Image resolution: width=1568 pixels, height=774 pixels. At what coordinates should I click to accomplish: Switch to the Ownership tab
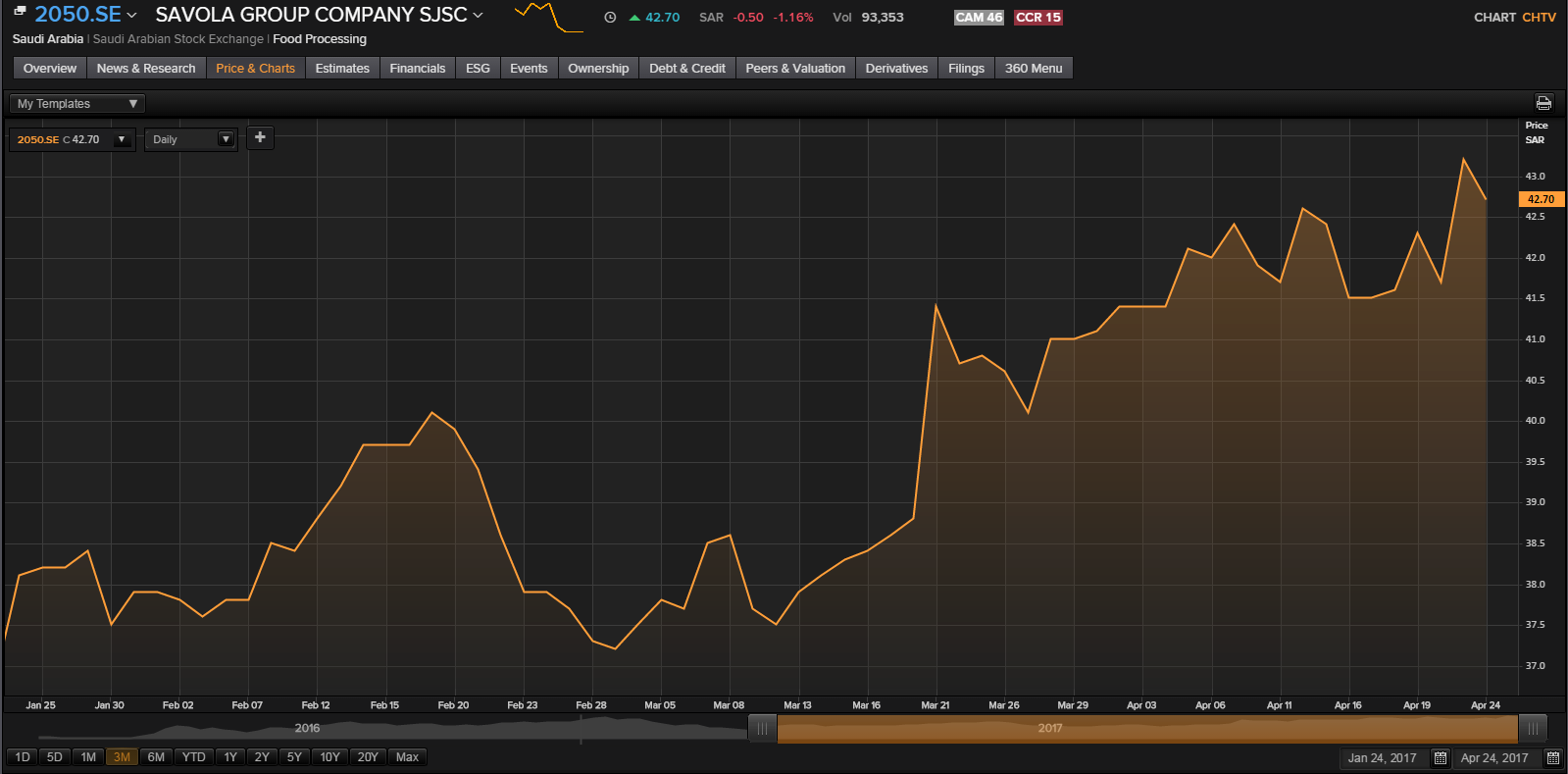click(x=598, y=68)
